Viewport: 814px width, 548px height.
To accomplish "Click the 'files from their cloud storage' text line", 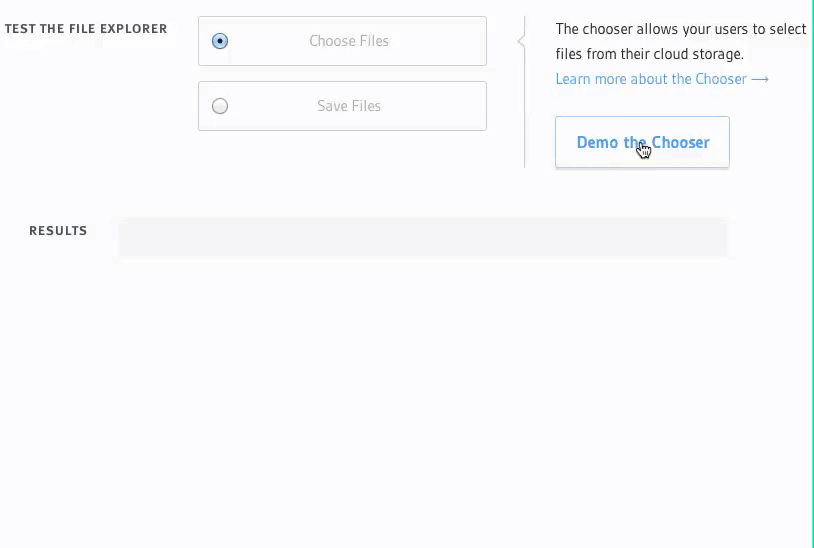I will [649, 54].
